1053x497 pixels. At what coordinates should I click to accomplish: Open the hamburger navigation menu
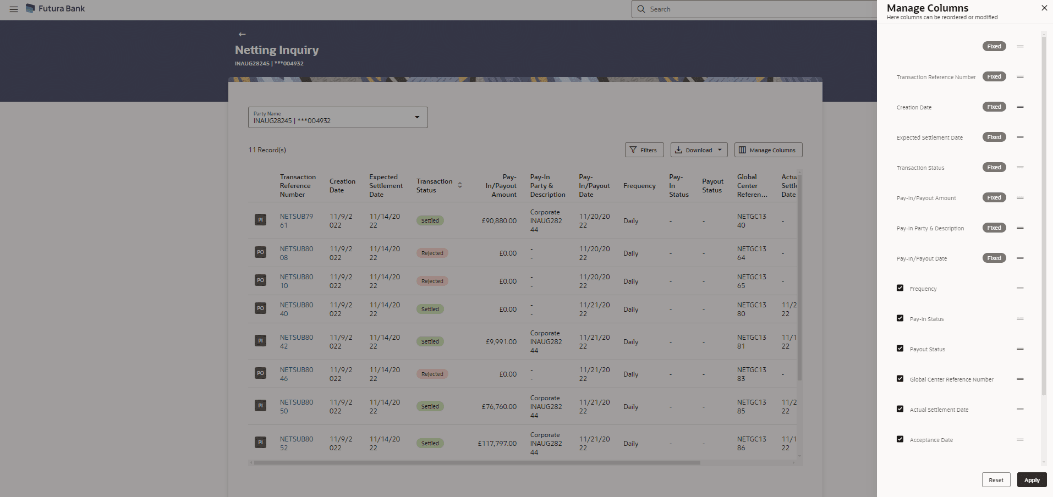pos(13,9)
